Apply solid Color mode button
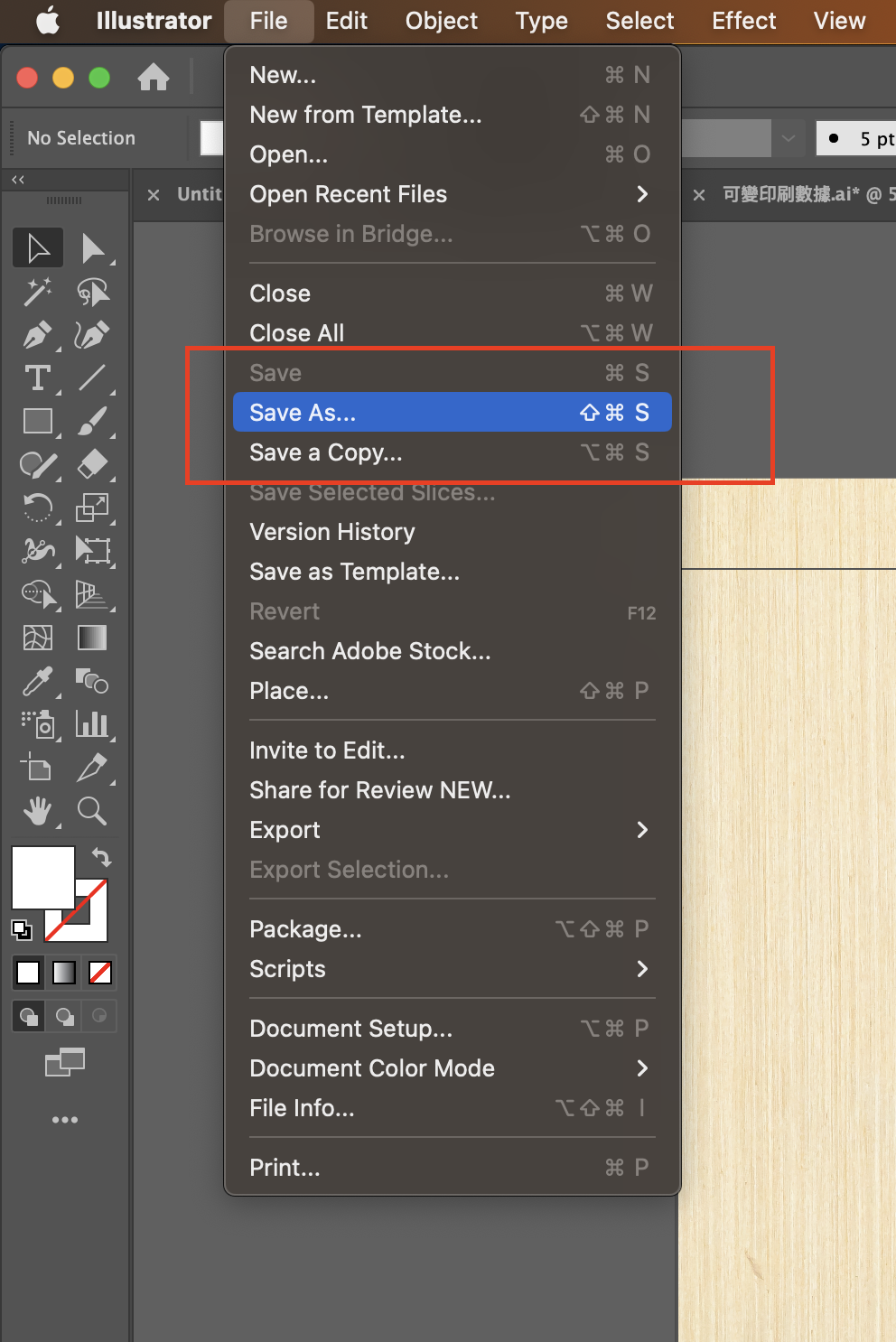The width and height of the screenshot is (896, 1342). 29,973
